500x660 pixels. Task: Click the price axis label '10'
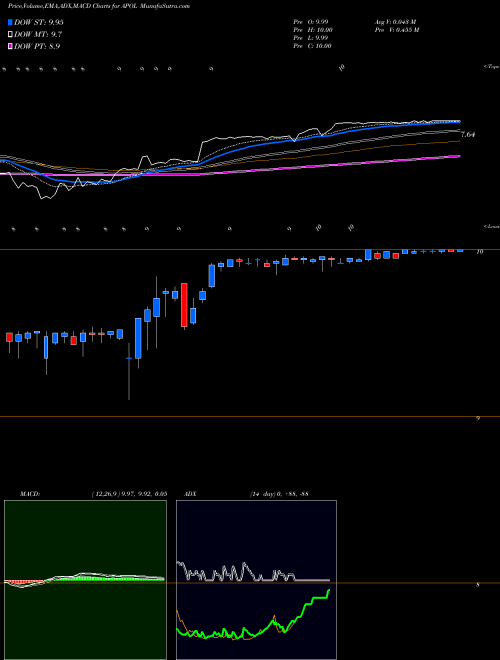[x=479, y=252]
